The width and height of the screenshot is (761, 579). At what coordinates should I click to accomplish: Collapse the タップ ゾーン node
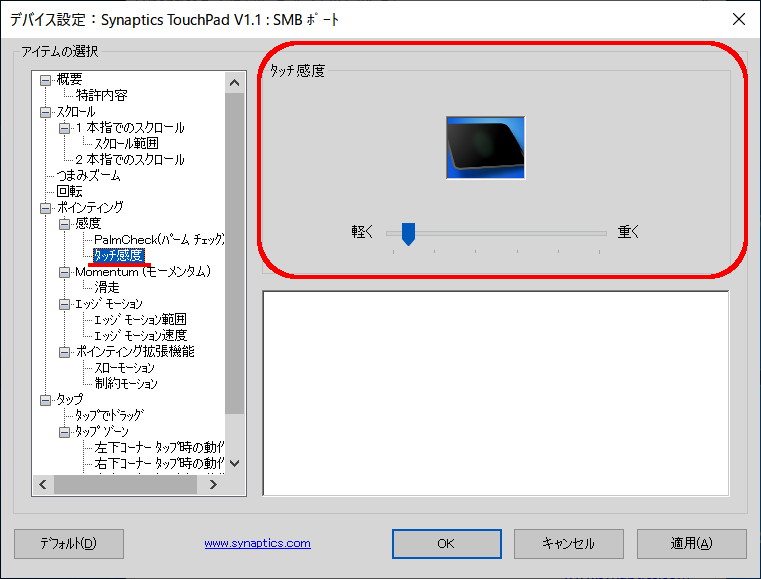click(x=64, y=432)
